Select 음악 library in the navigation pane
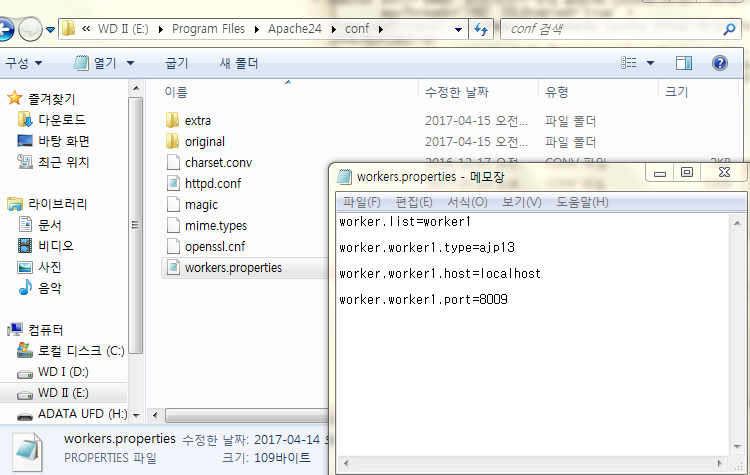 (x=50, y=287)
